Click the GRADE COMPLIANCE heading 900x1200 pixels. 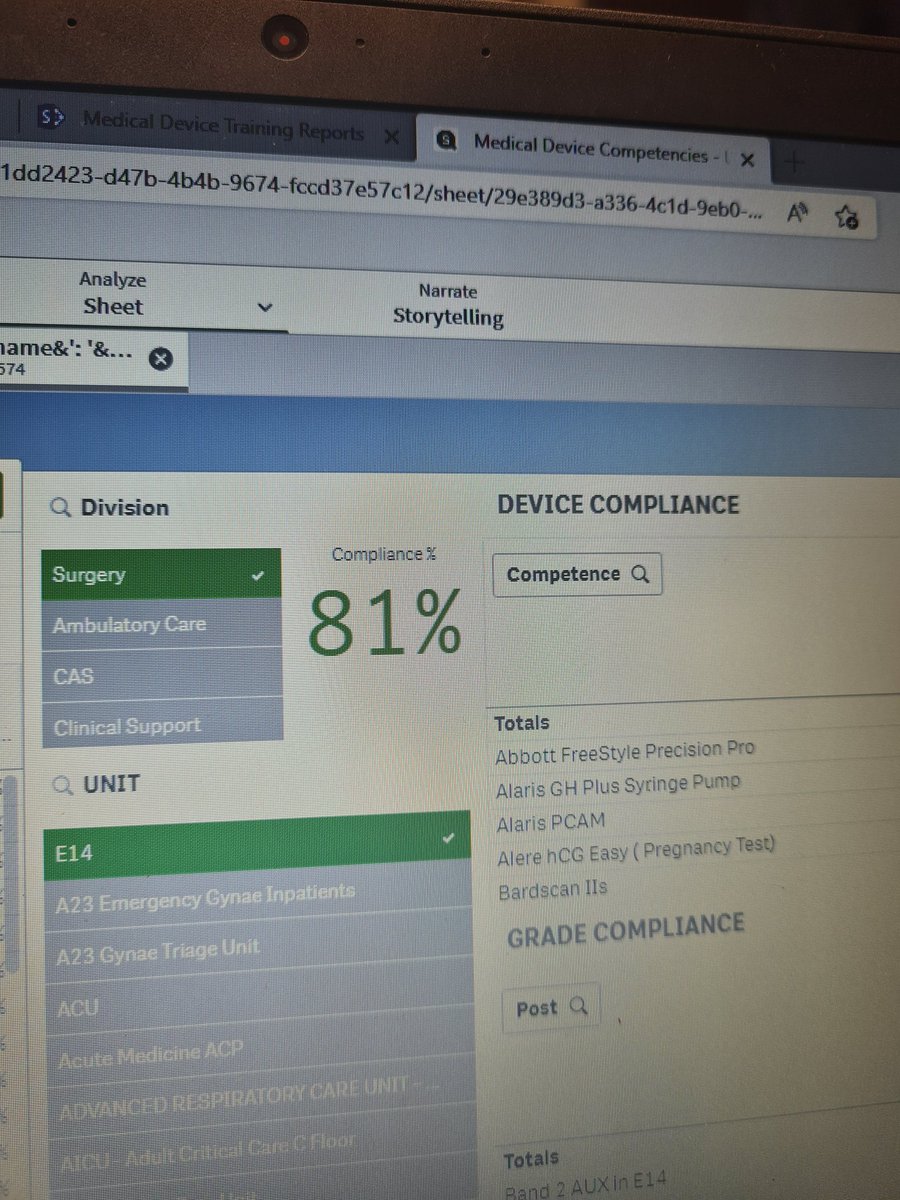(625, 931)
